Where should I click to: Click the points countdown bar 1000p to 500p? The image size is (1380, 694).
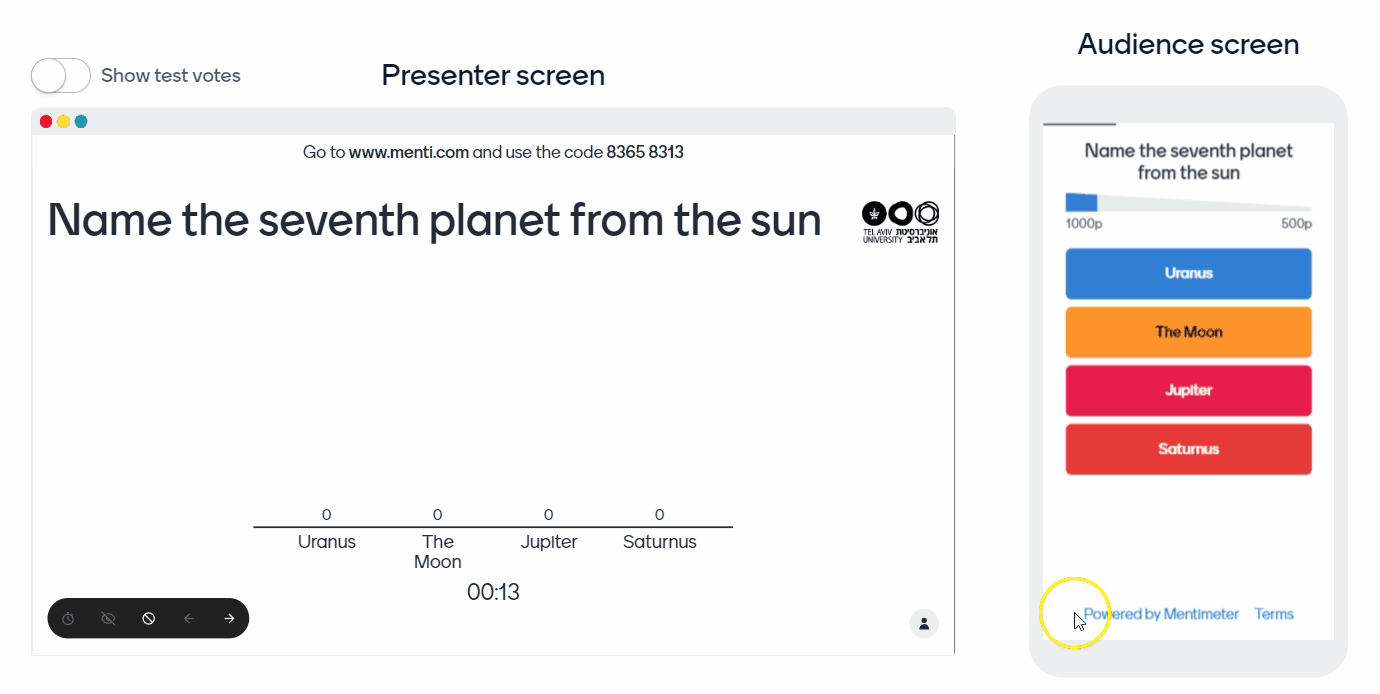1188,202
